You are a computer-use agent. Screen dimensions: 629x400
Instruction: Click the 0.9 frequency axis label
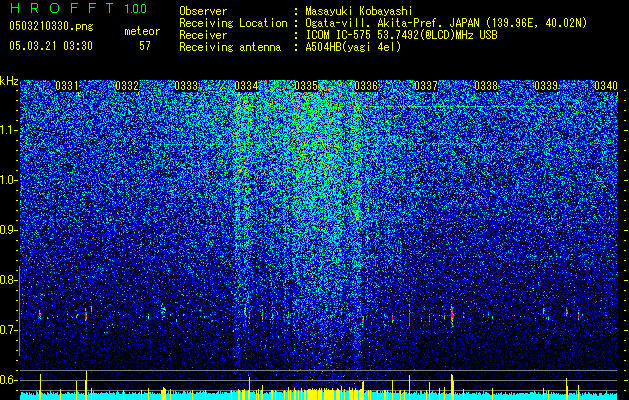pos(9,230)
